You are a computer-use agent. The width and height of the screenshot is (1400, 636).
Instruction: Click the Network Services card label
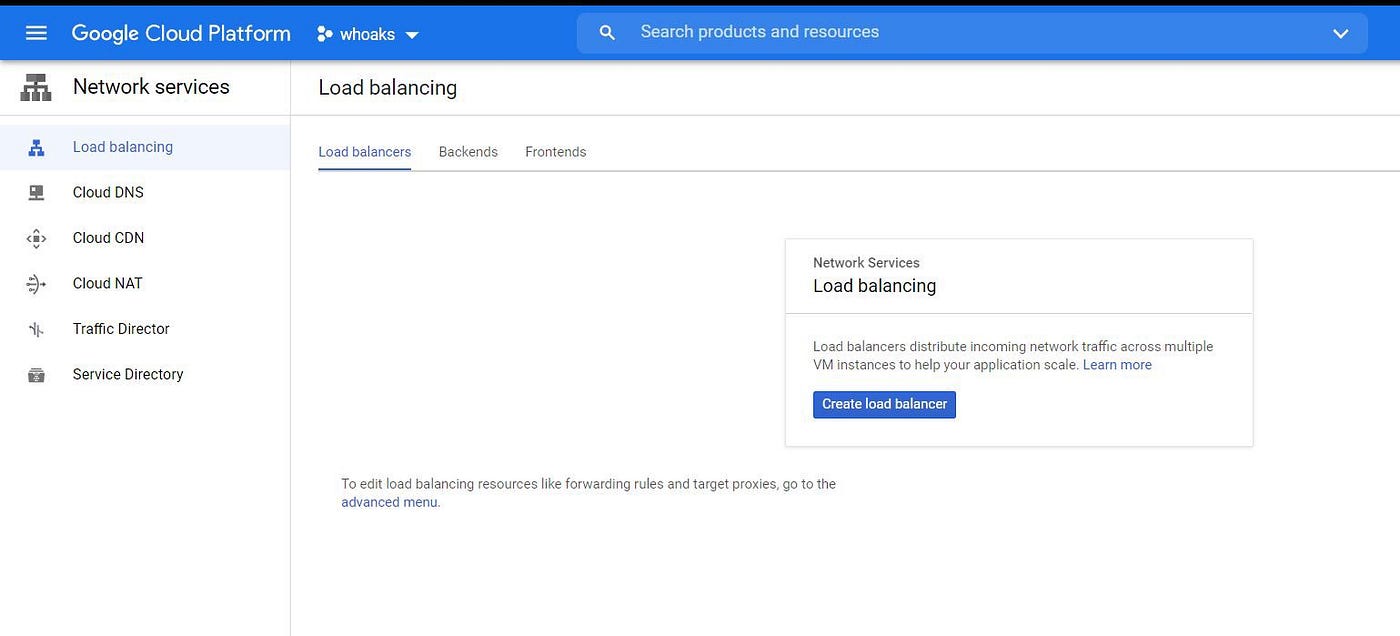tap(866, 263)
